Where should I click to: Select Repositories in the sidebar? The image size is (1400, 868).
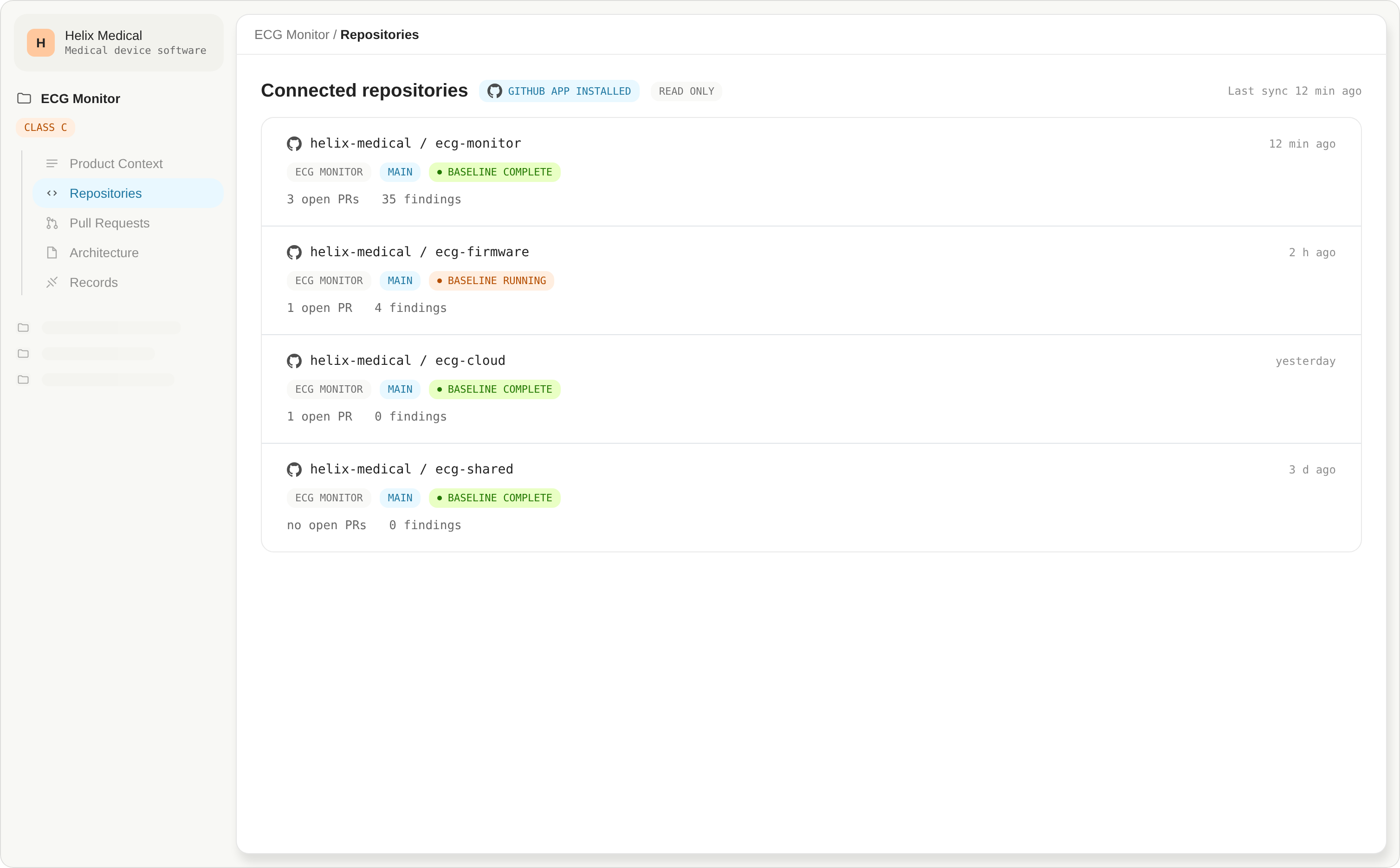[x=128, y=194]
